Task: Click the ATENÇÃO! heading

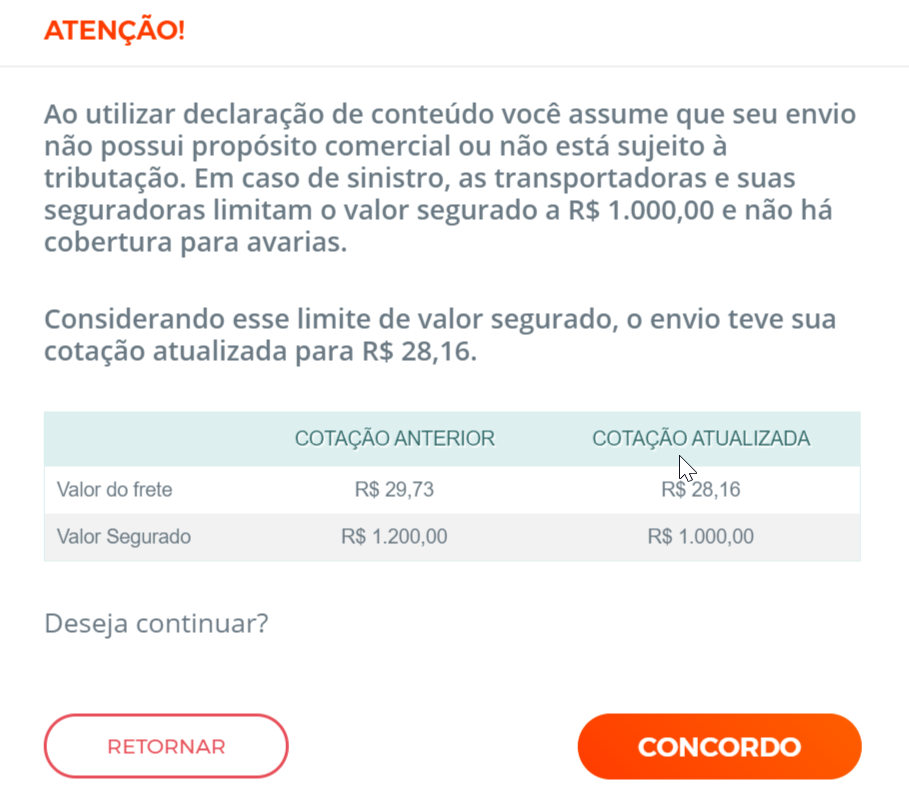Action: tap(114, 30)
